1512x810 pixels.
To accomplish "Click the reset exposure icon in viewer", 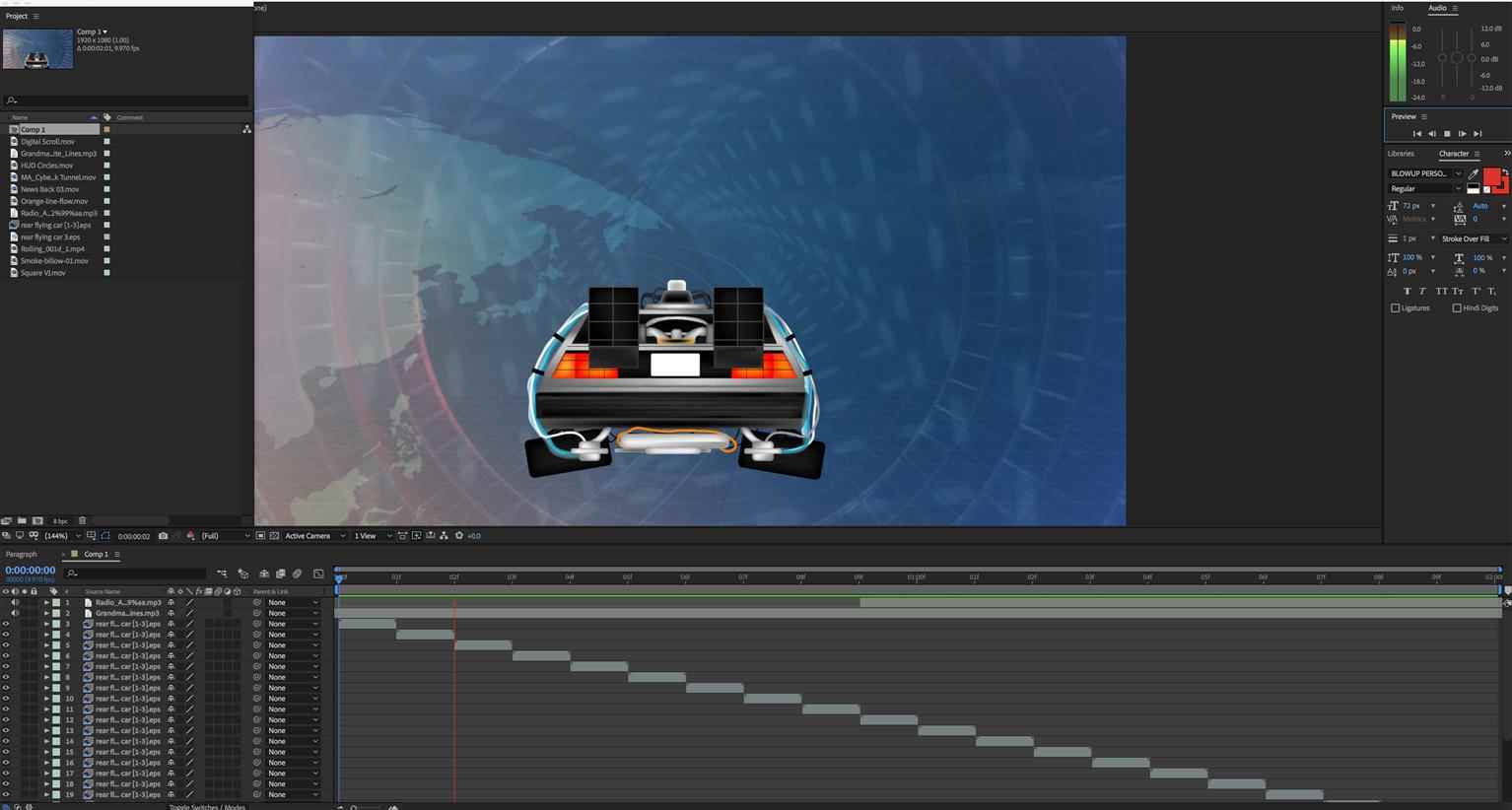I will (458, 536).
